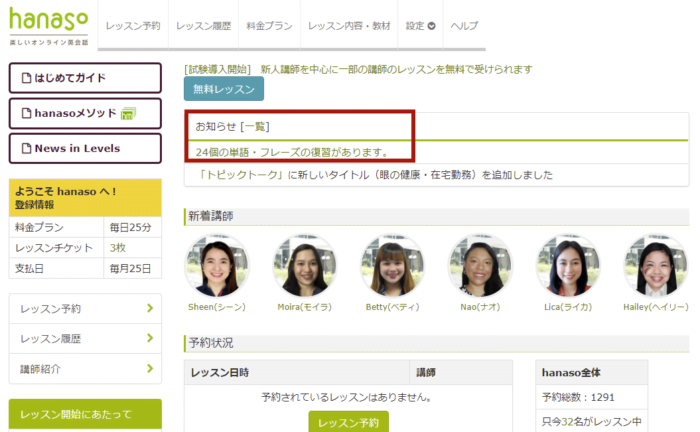700x432 pixels.
Task: Click the Hailey(ヘイリー) name link
Action: coord(656,307)
